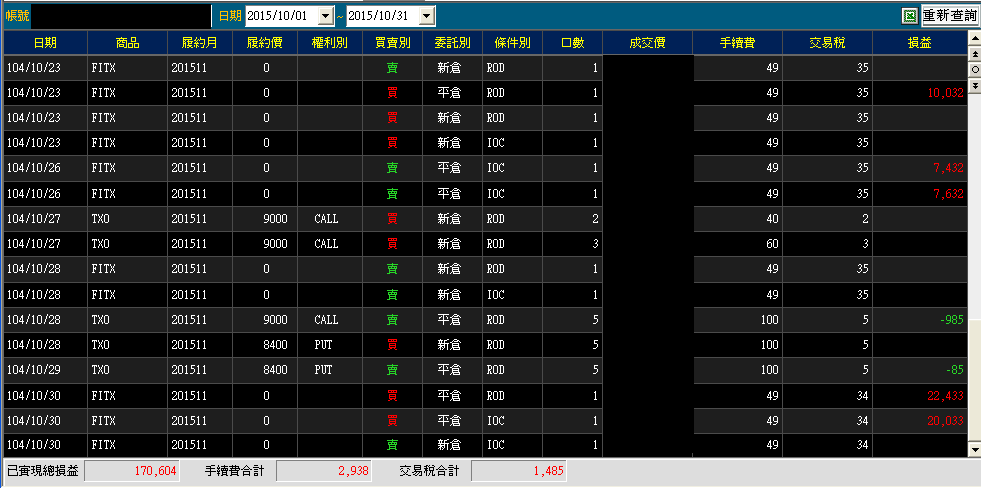Screen dimensions: 981x488
Task: Click the double-up page arrow on scrollbar
Action: [x=974, y=54]
